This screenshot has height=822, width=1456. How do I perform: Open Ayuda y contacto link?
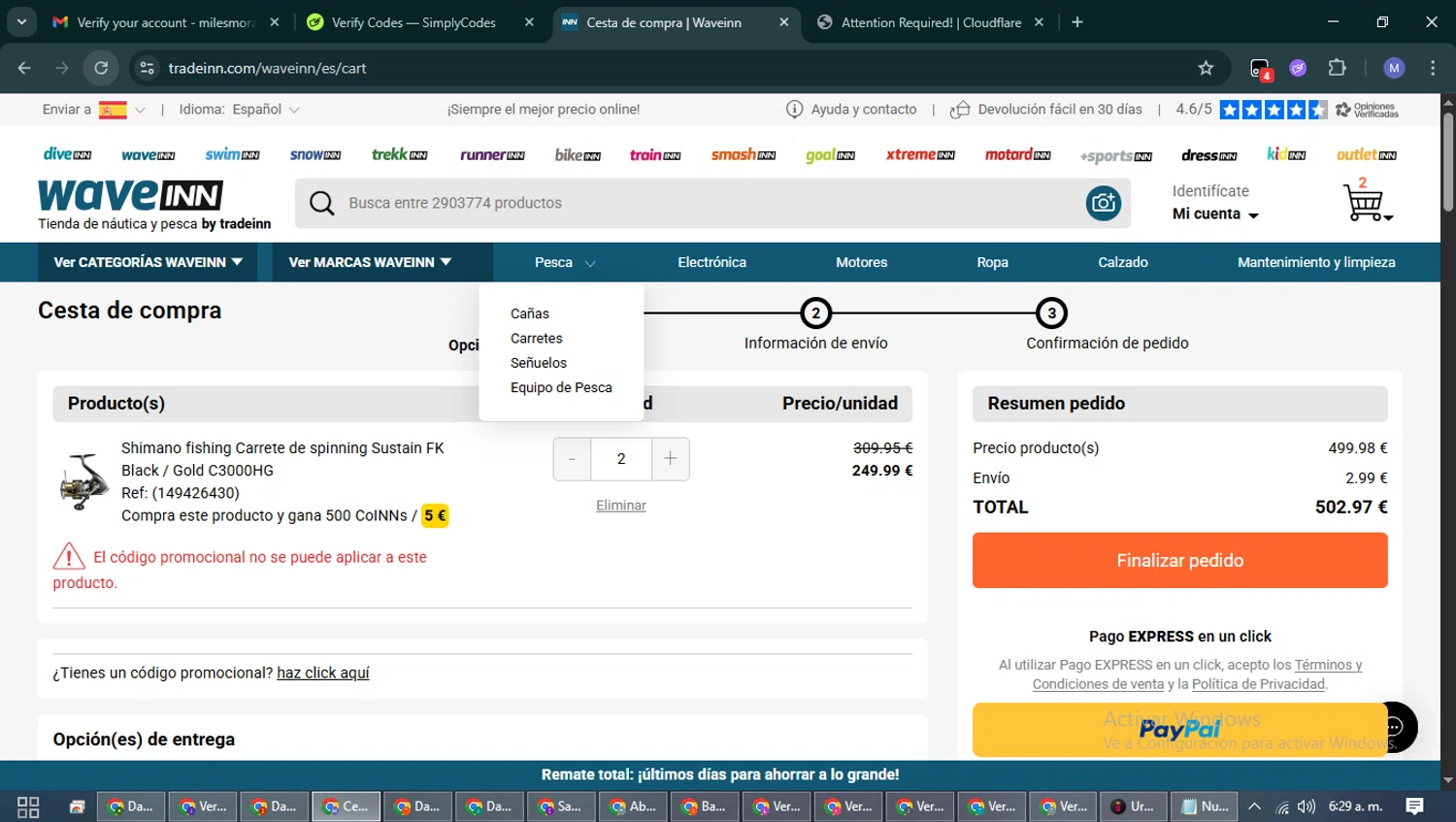pos(851,110)
